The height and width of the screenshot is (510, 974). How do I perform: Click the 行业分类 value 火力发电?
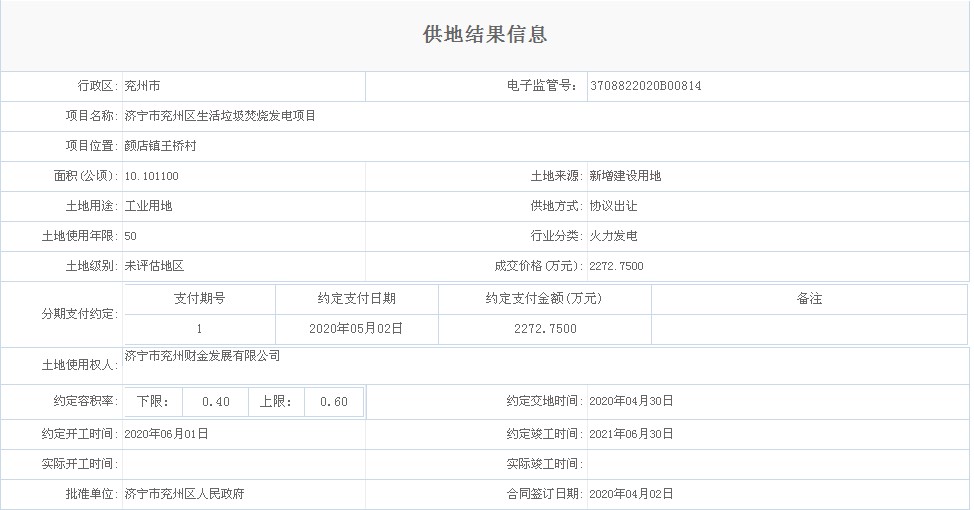613,236
